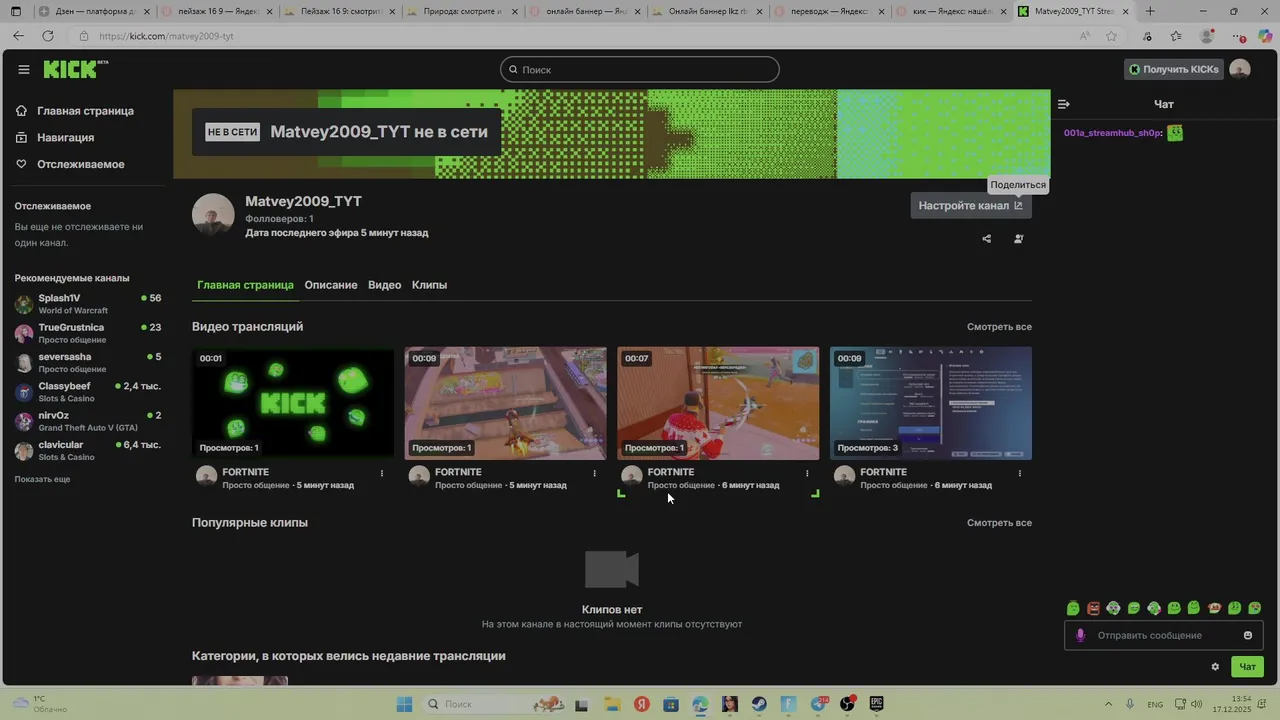
Task: Open options menu for second FORTNITE video
Action: pos(595,473)
